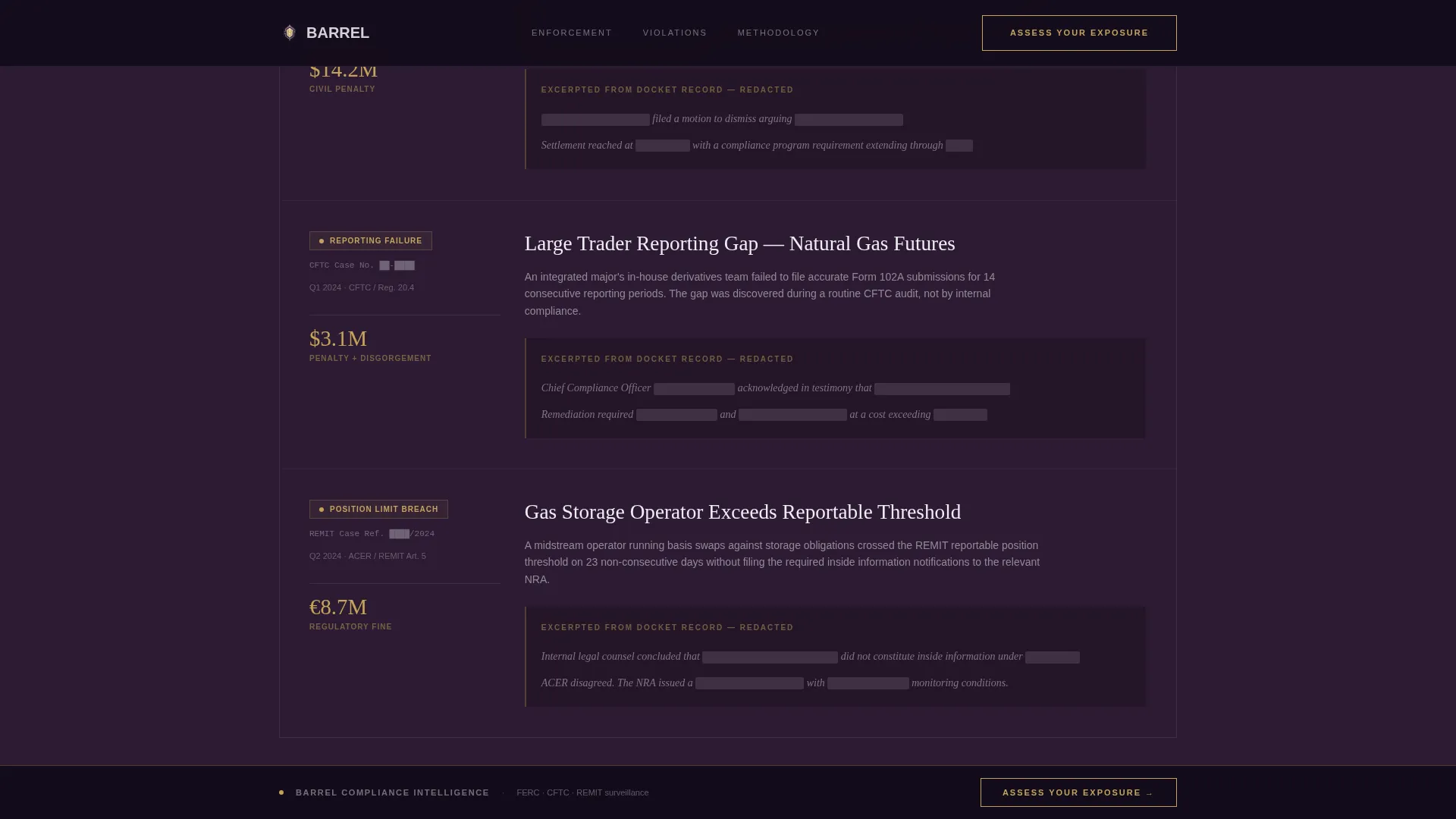Open the Large Trader Reporting Gap heading
This screenshot has height=819, width=1456.
pyautogui.click(x=740, y=243)
